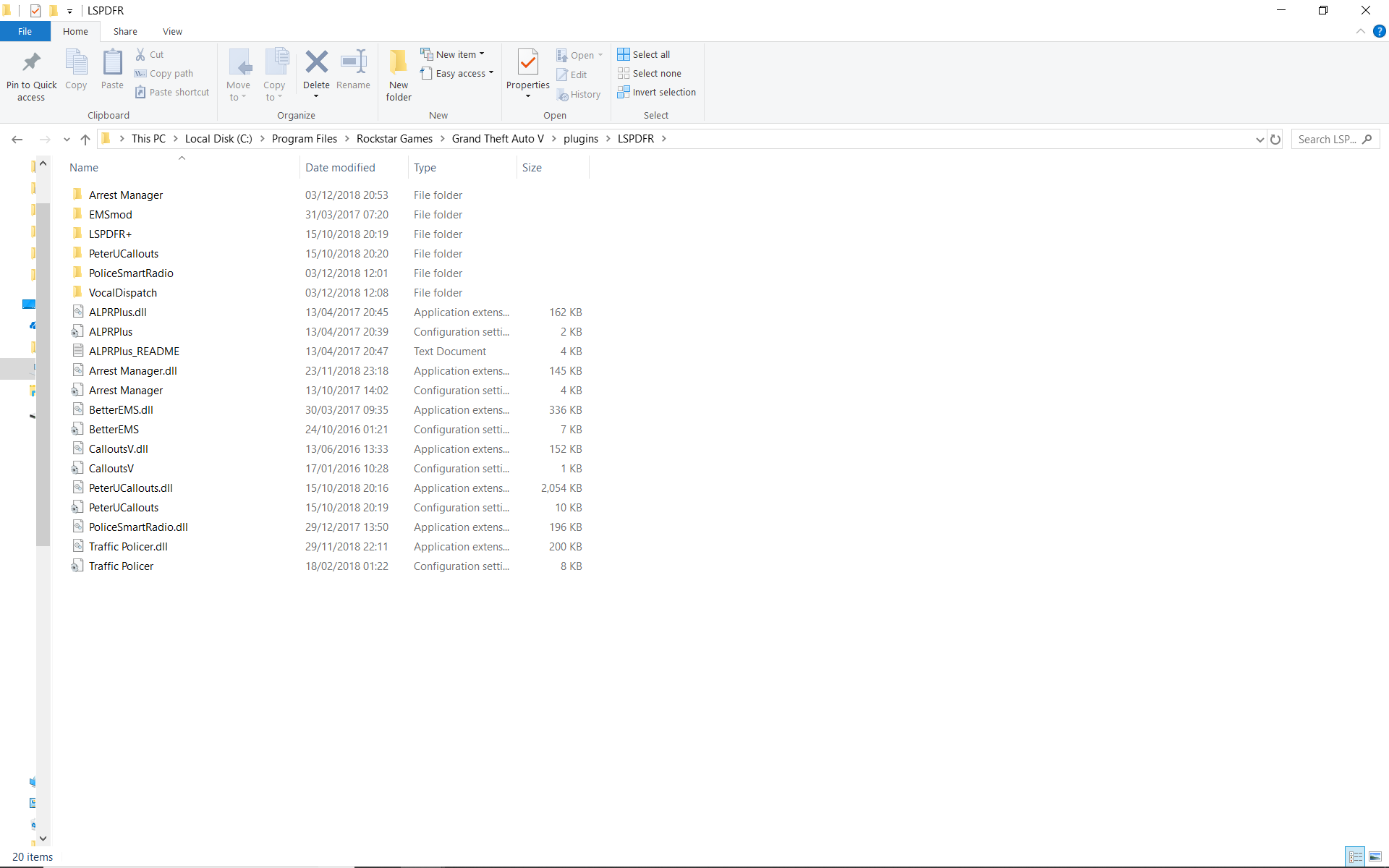1389x868 pixels.
Task: Click Select all in the ribbon
Action: coord(644,54)
